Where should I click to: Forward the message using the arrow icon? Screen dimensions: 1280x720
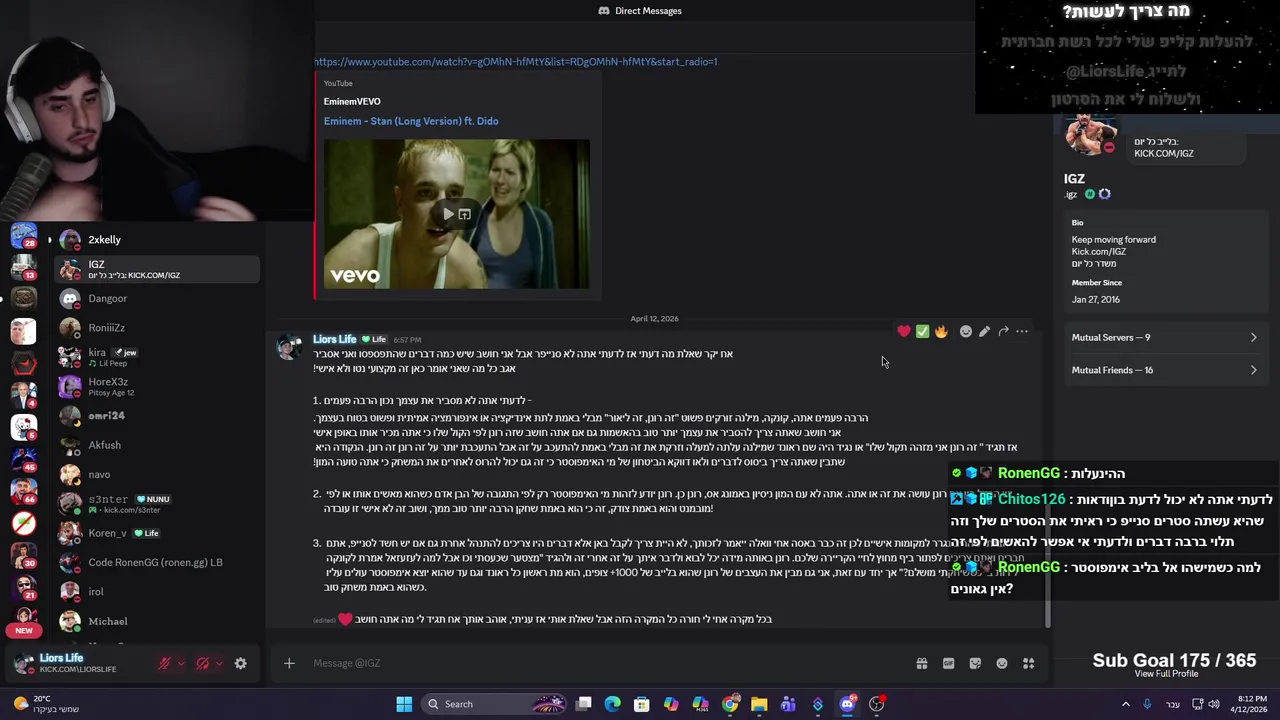click(1003, 331)
